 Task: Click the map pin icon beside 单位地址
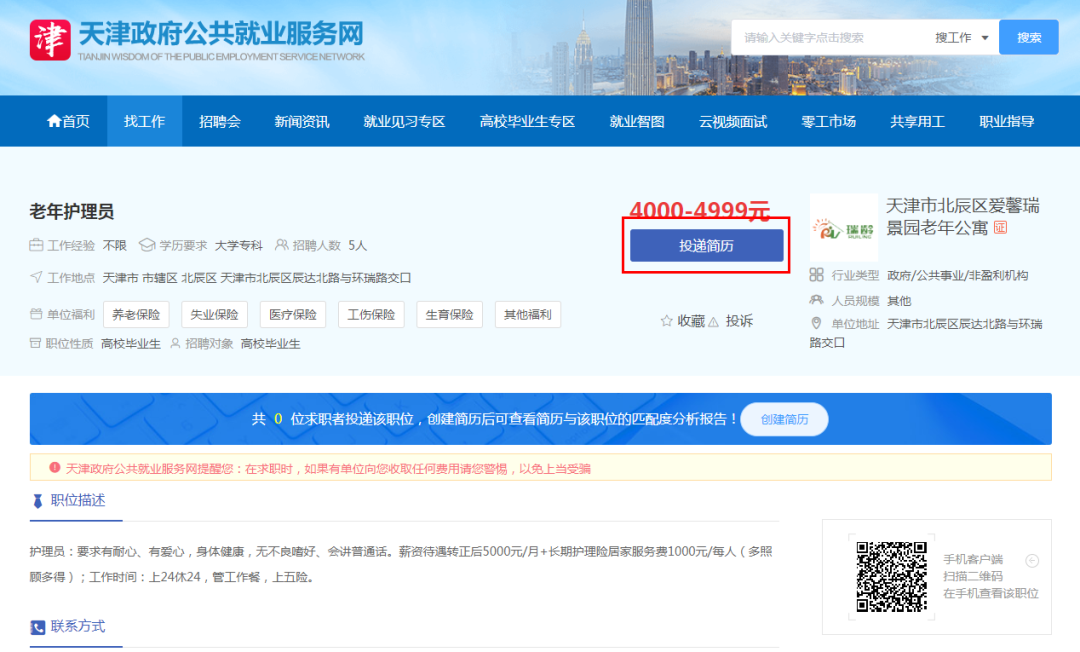pos(816,324)
